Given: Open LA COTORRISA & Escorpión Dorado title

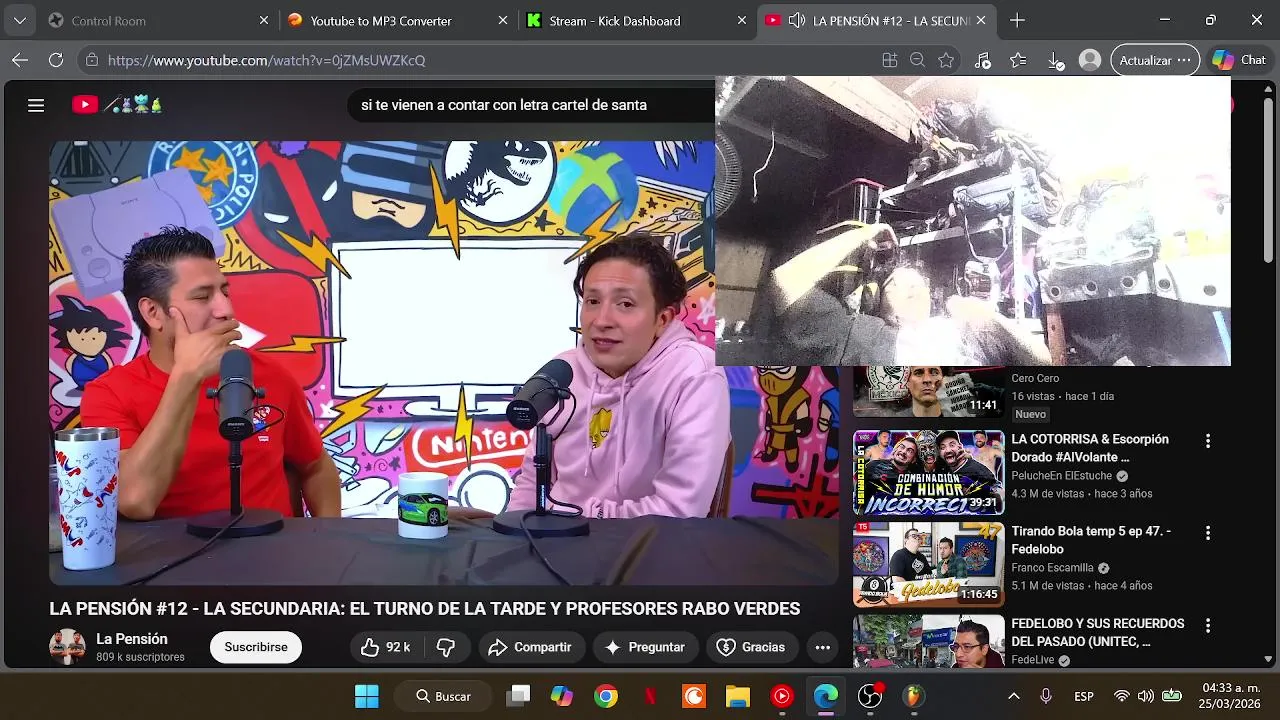Looking at the screenshot, I should pyautogui.click(x=1090, y=448).
